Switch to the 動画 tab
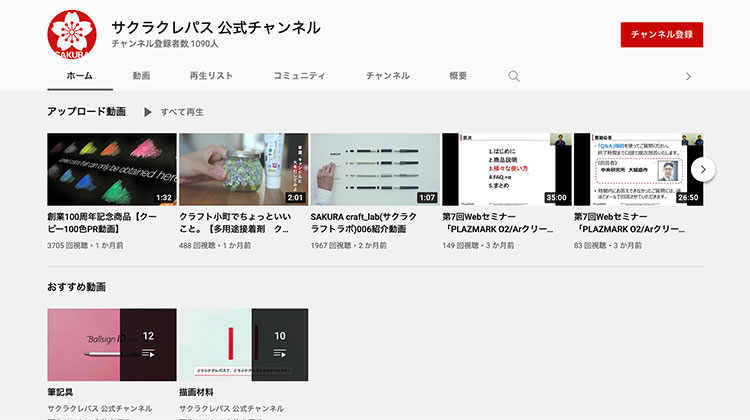Viewport: 750px width, 420px height. [x=142, y=76]
